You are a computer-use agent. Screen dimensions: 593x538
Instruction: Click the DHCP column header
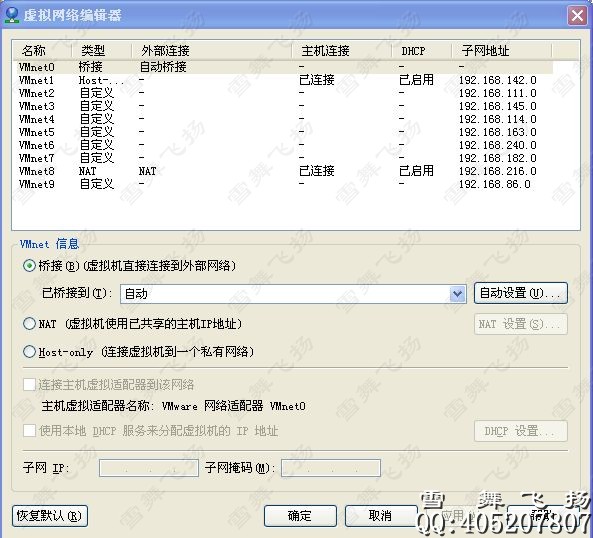[x=422, y=50]
